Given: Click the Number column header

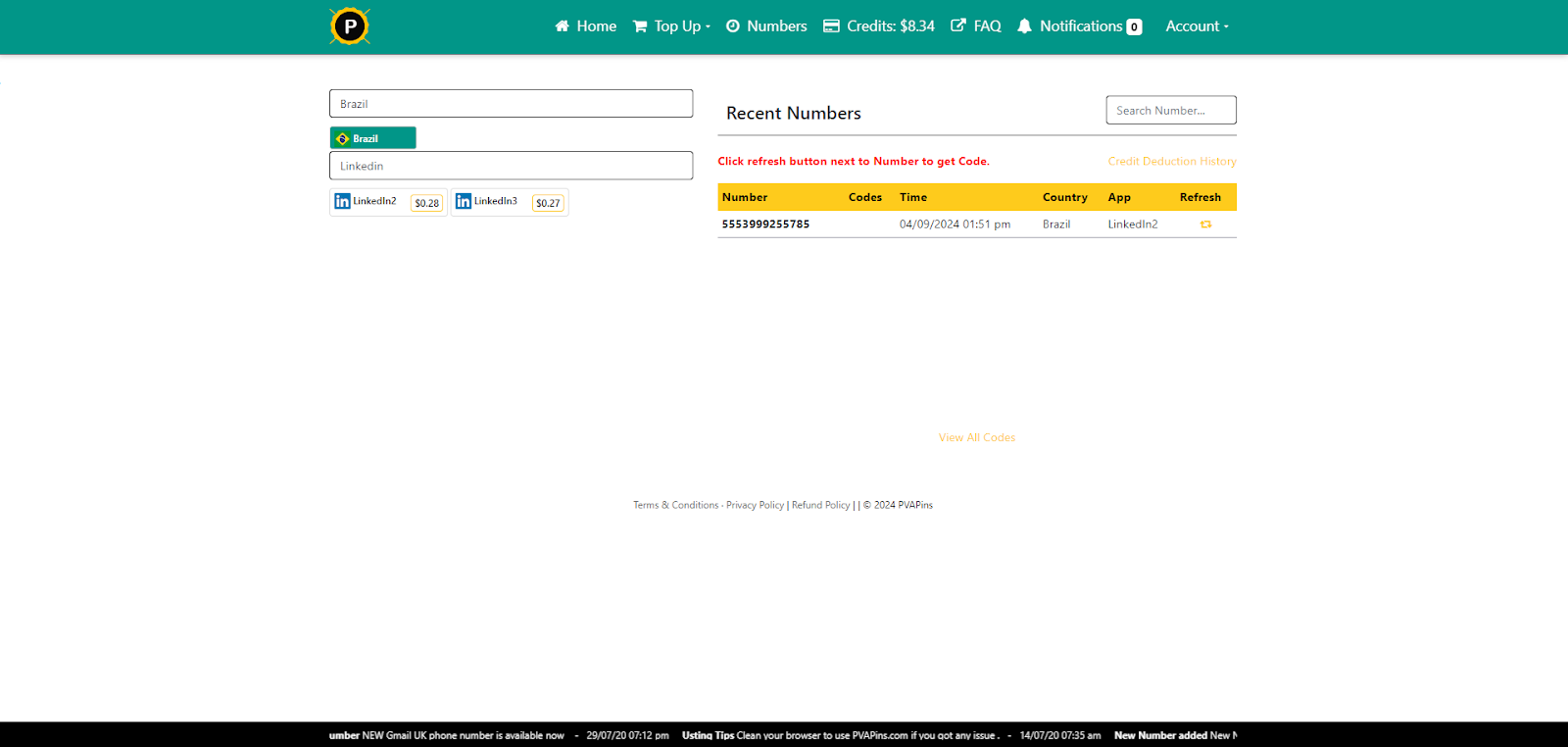Looking at the screenshot, I should pos(745,197).
